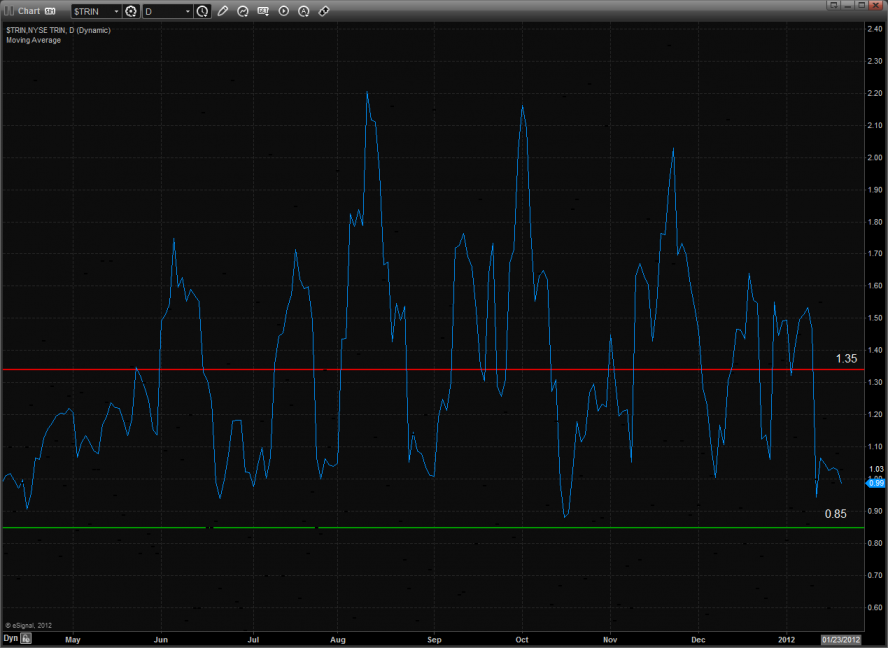Image resolution: width=888 pixels, height=648 pixels.
Task: Click the Aug label on the time axis
Action: (338, 640)
